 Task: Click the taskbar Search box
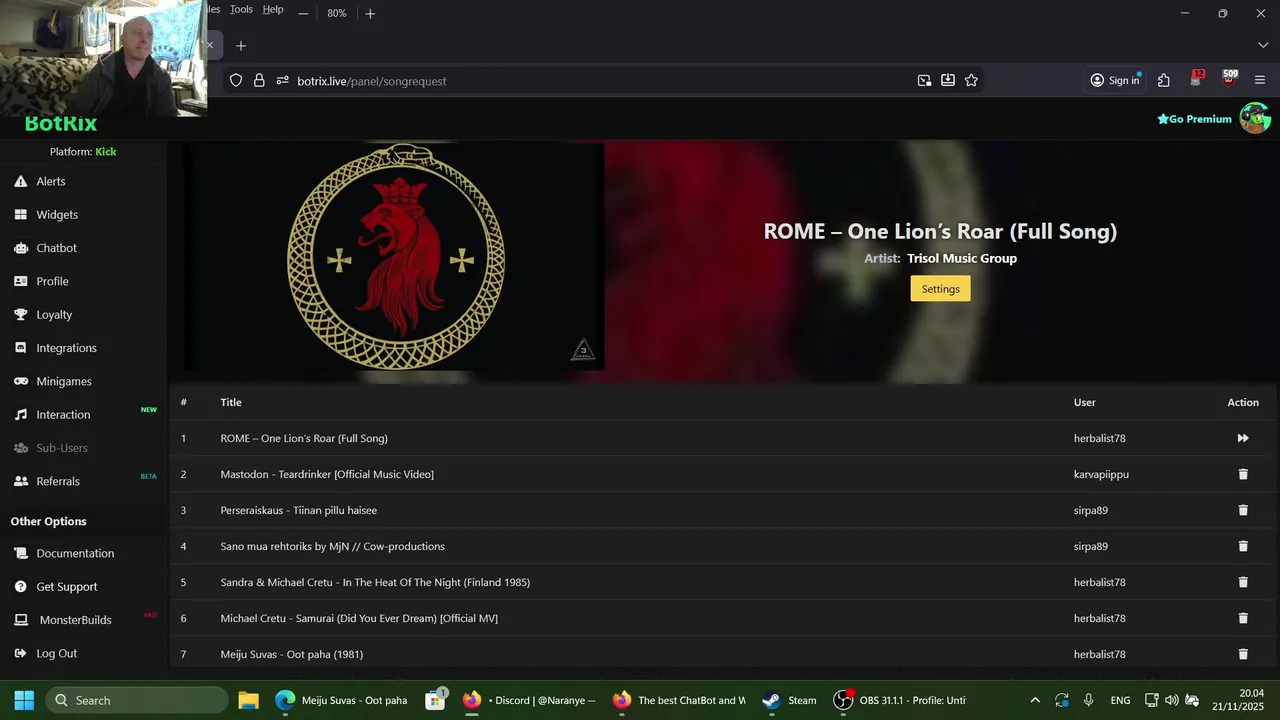136,700
